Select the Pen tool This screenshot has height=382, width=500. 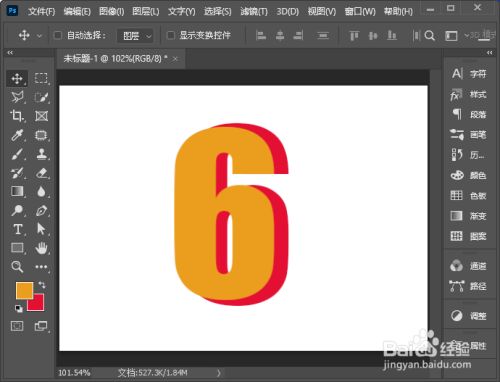click(x=41, y=210)
